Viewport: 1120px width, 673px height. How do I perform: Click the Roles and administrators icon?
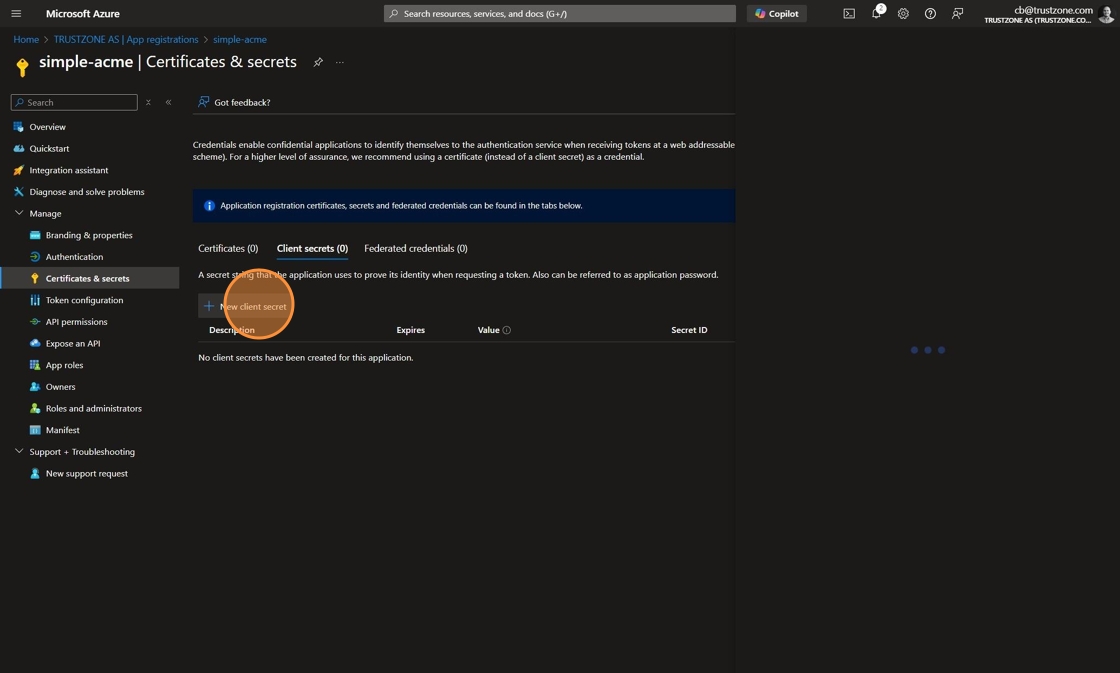pyautogui.click(x=35, y=408)
